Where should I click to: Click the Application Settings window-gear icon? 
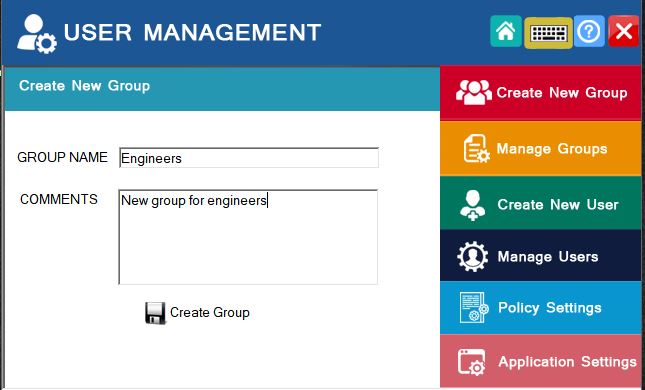[x=472, y=362]
